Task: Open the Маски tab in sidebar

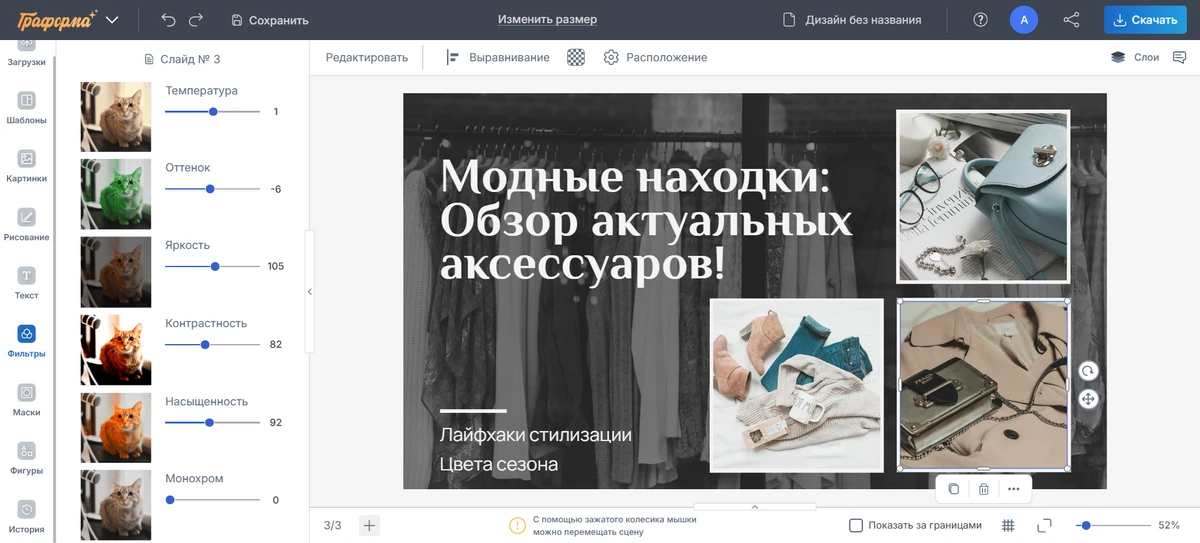Action: pyautogui.click(x=27, y=400)
